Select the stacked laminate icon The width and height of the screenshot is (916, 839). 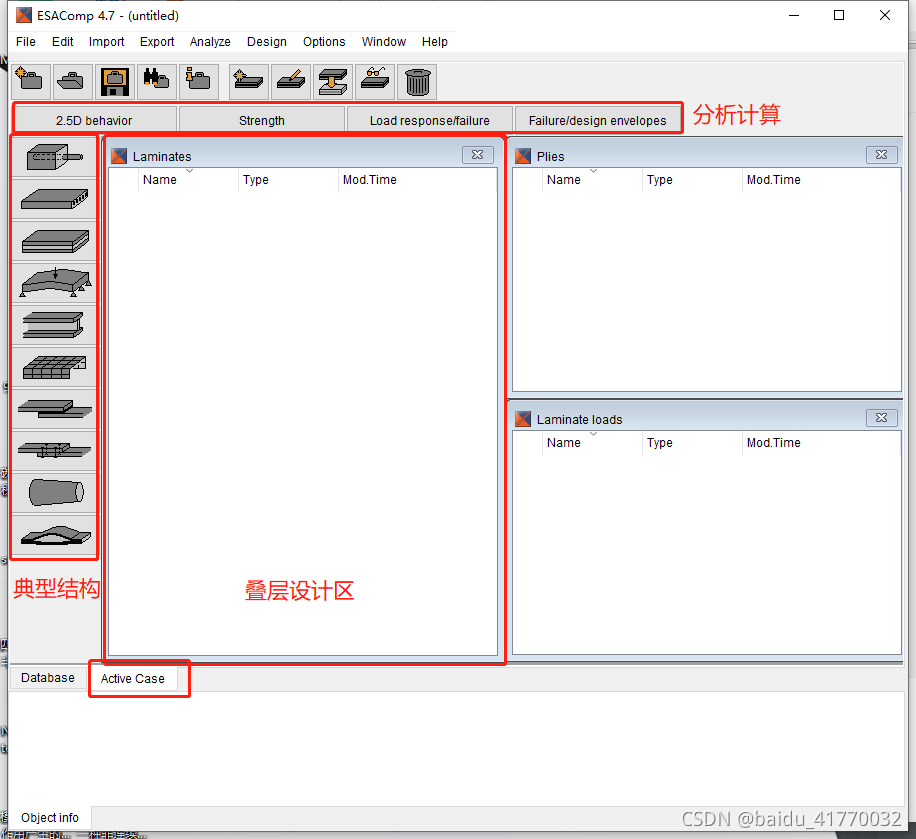point(55,241)
